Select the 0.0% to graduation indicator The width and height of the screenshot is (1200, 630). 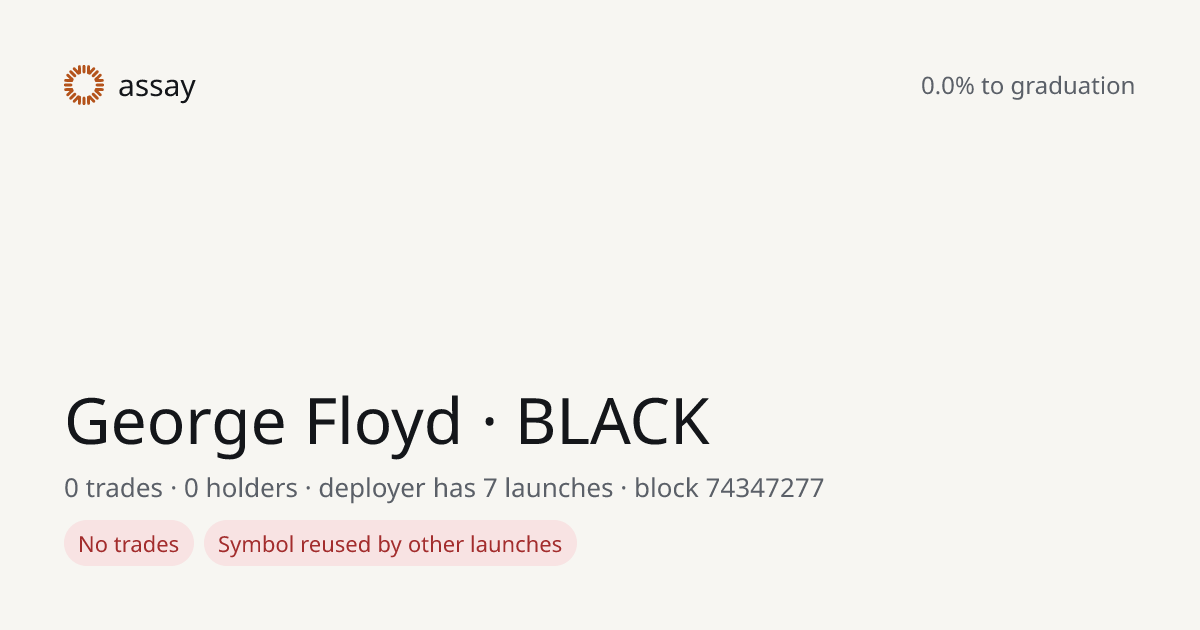click(x=1028, y=86)
